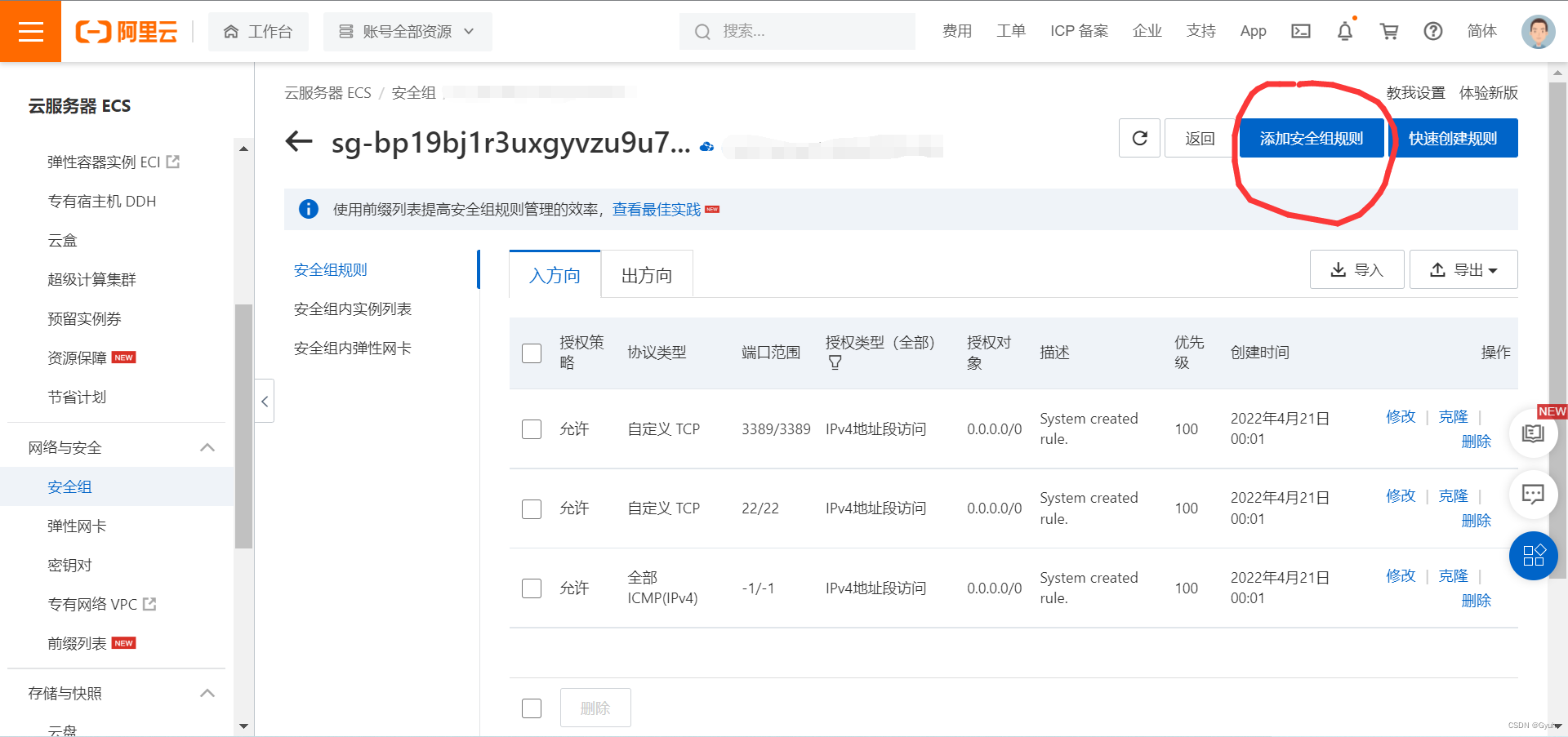The width and height of the screenshot is (1568, 737).
Task: Click the import (导入) icon button
Action: point(1356,269)
